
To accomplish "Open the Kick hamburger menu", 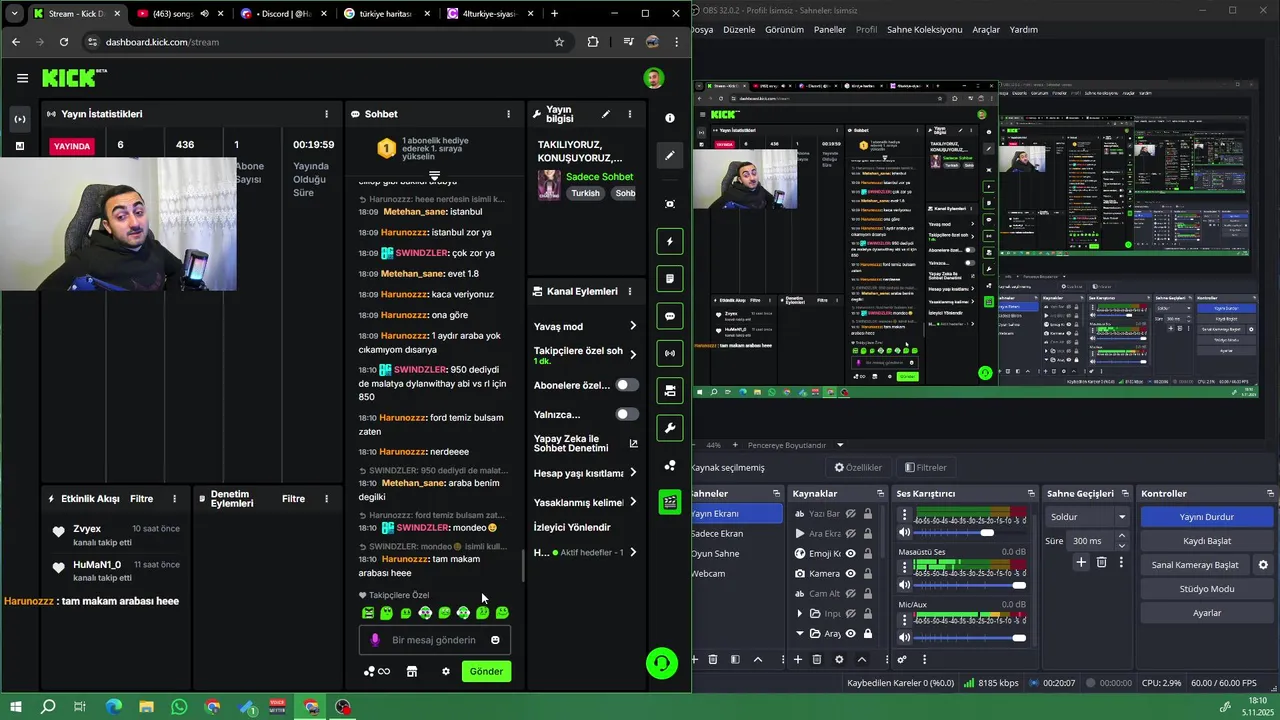I will [22, 78].
